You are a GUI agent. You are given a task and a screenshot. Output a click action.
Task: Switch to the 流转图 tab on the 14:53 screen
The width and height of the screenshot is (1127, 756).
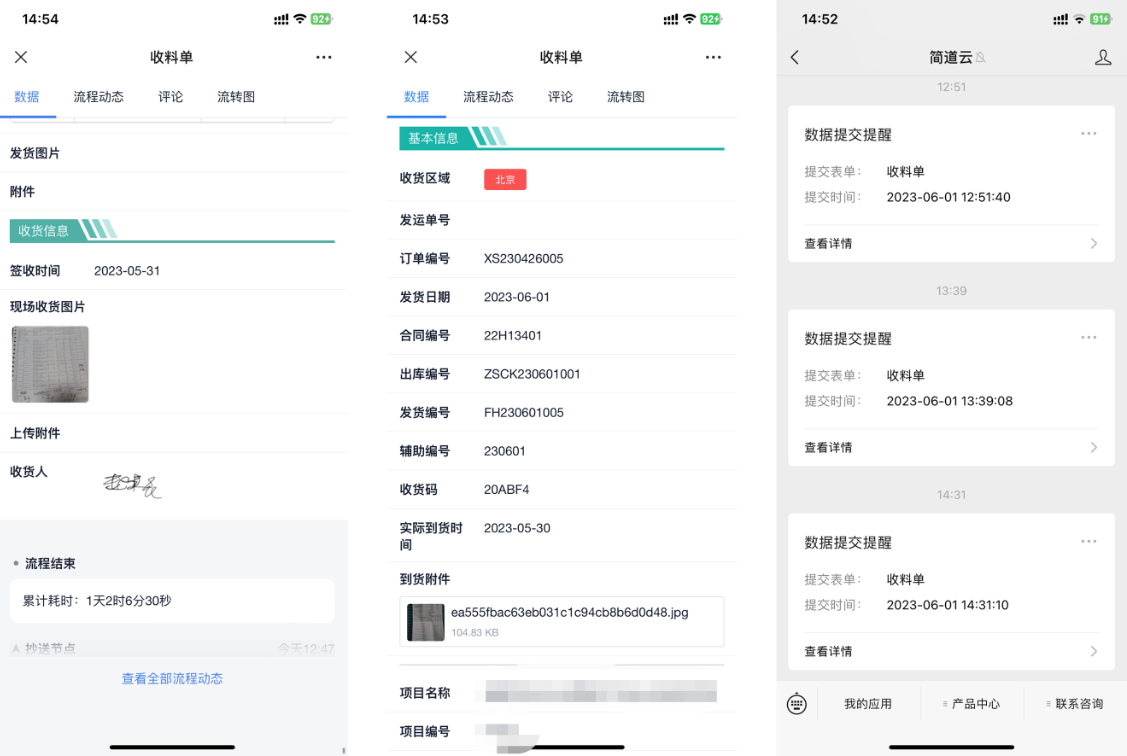click(x=625, y=97)
